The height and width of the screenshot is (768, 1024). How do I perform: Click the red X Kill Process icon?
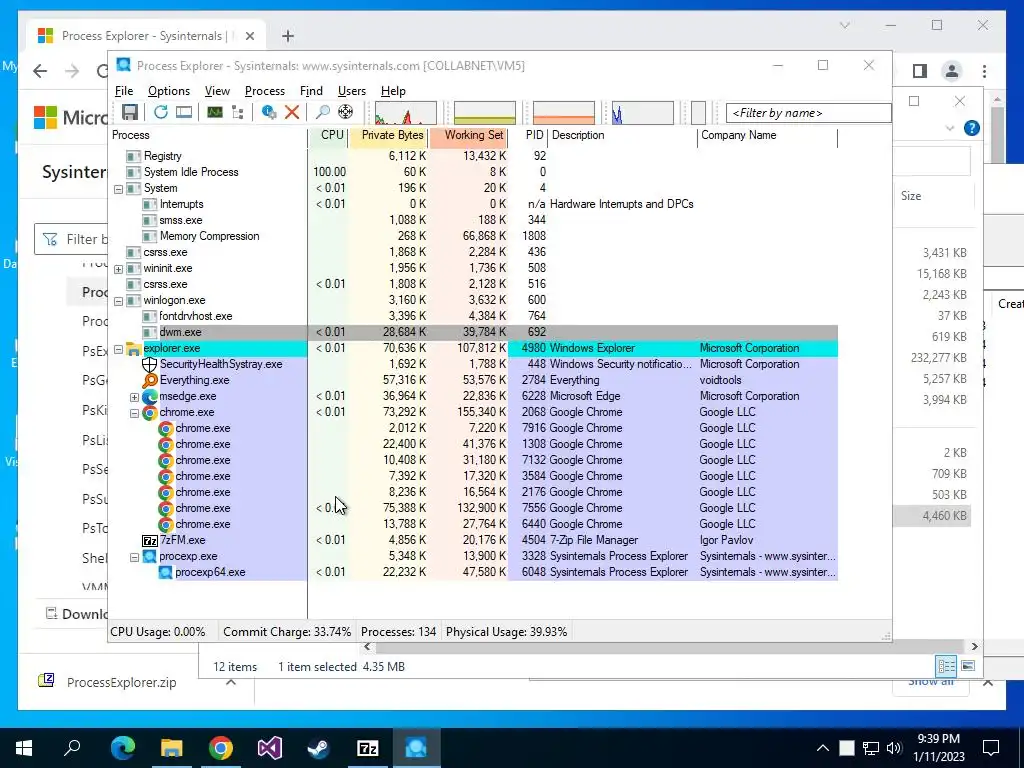[292, 112]
